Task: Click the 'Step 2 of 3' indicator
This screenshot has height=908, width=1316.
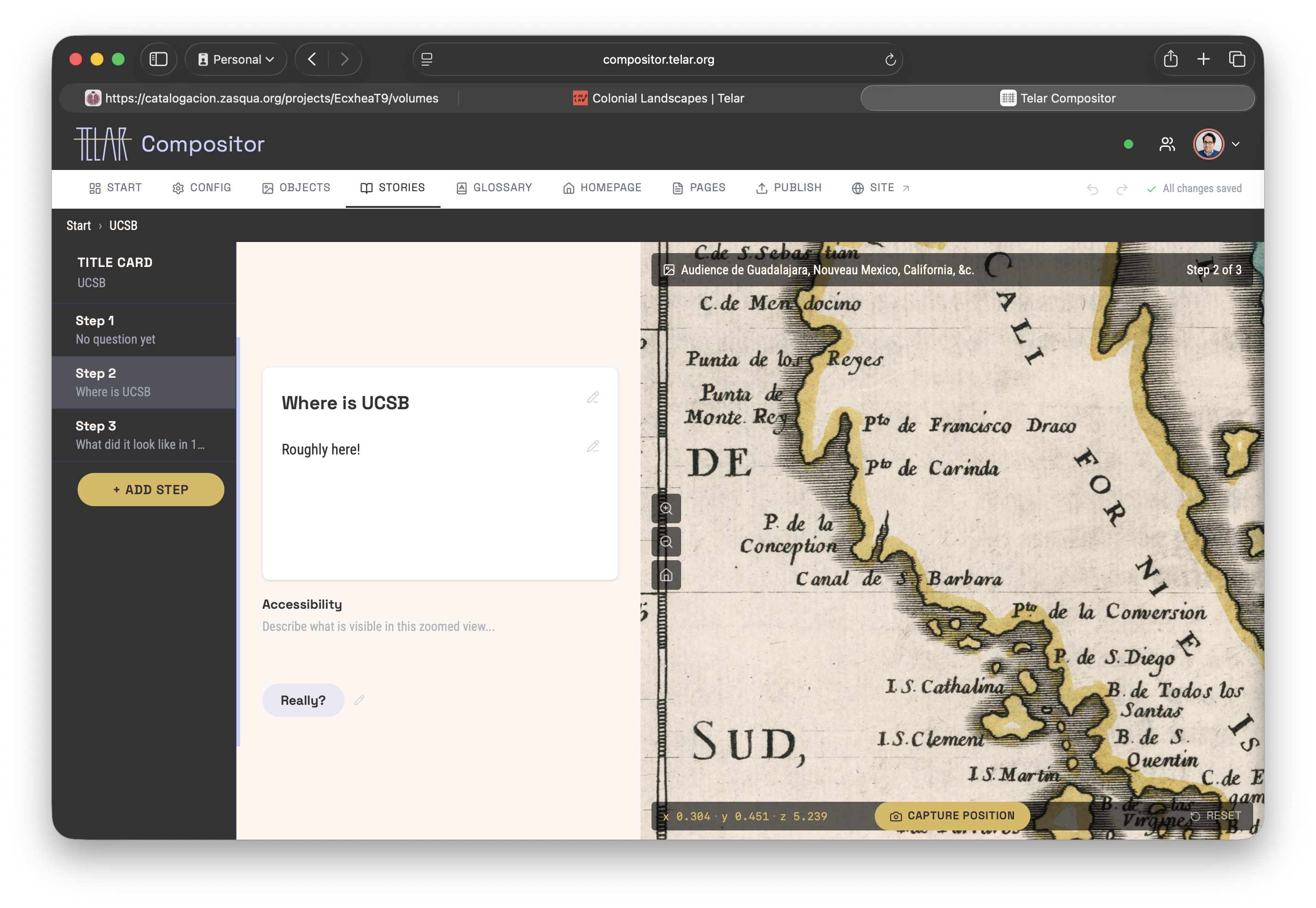Action: tap(1213, 270)
